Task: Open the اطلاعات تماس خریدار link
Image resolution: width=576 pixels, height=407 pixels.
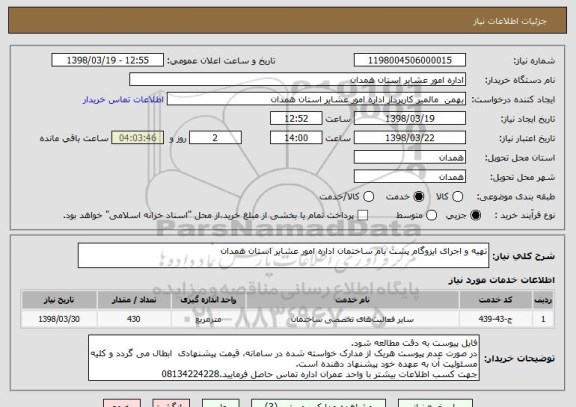Action: coord(123,100)
